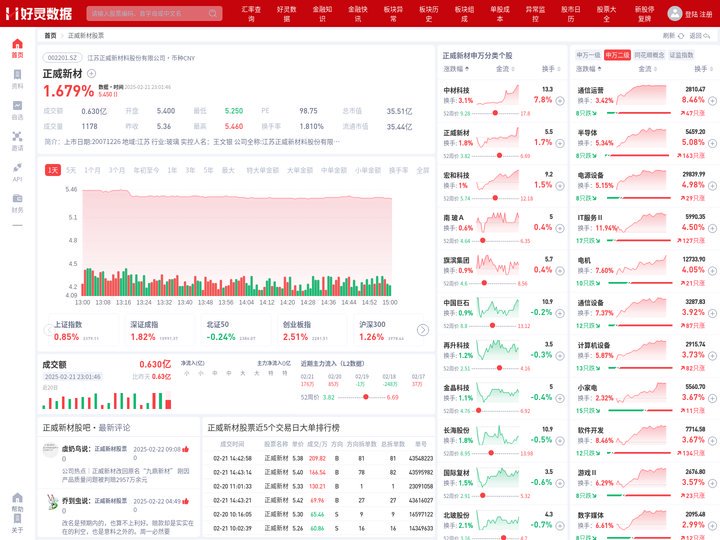
Task: Select the 5年 chart range
Action: tap(208, 170)
